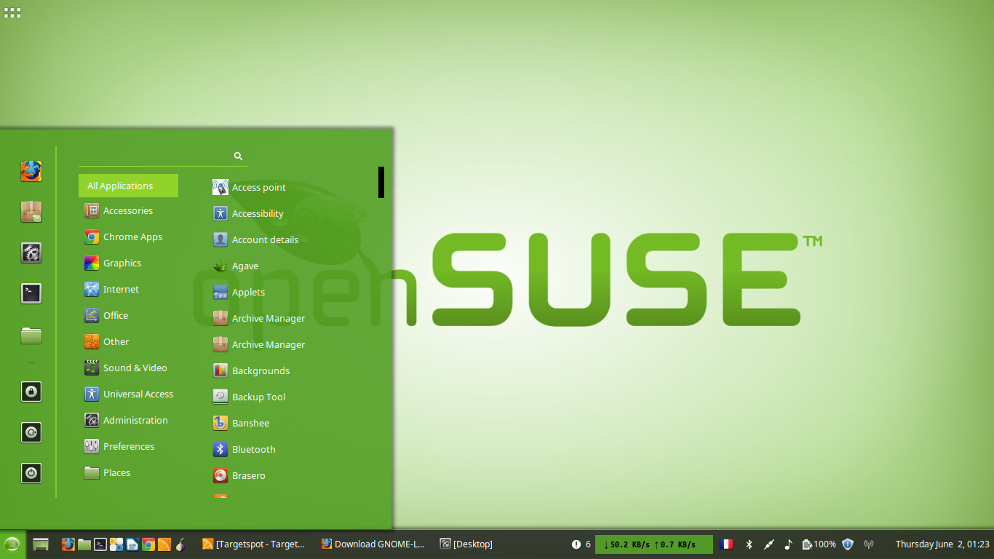Screen dimensions: 994x559
Task: Click the shield security tray icon
Action: tap(848, 544)
